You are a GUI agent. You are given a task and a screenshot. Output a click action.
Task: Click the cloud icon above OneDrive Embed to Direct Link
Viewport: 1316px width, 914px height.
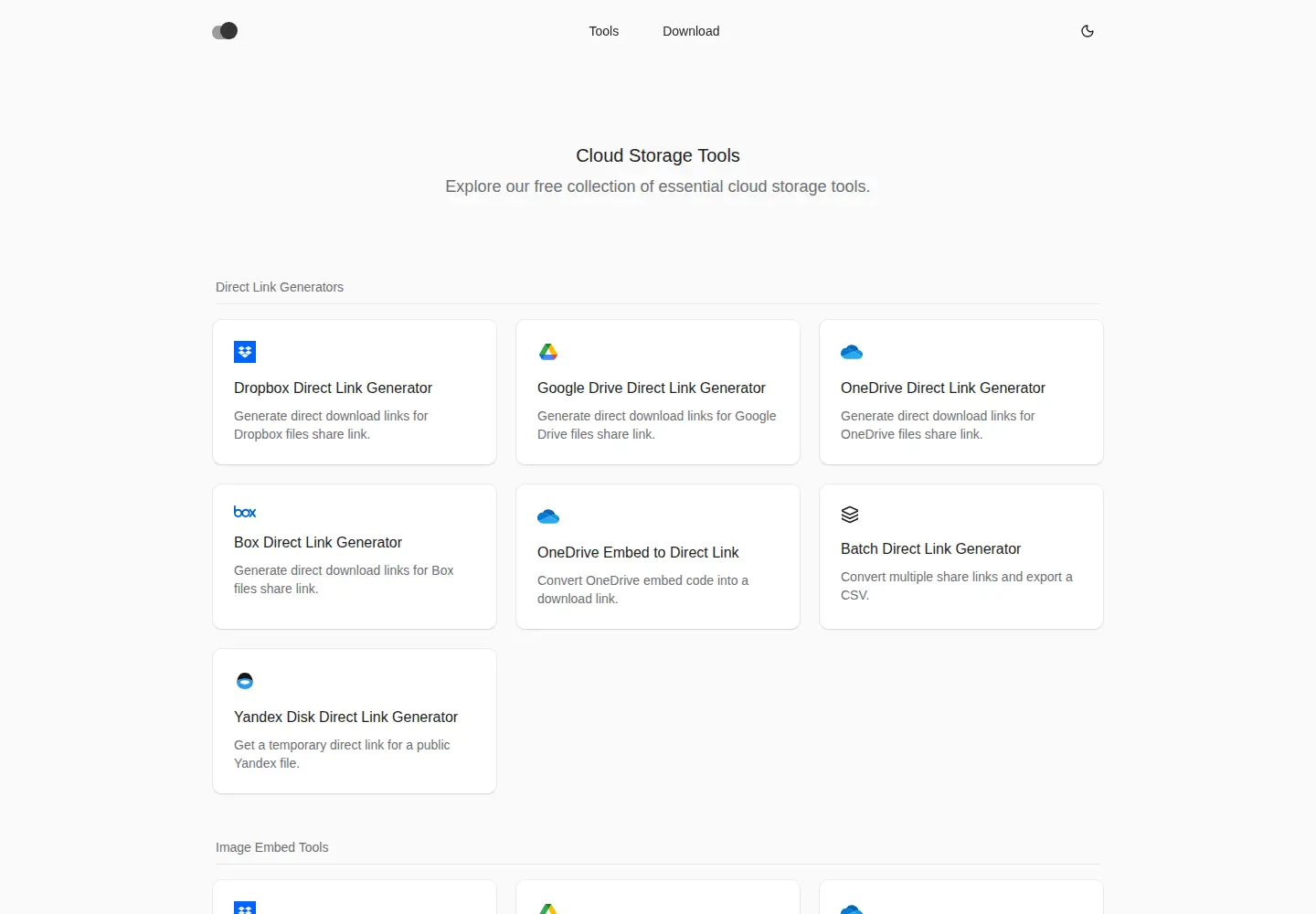[548, 516]
